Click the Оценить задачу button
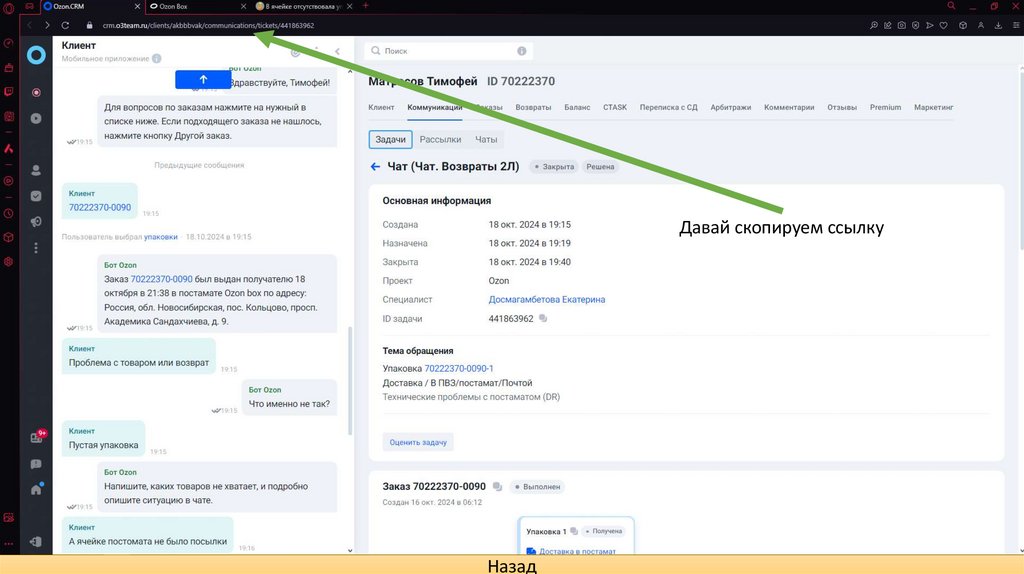Image resolution: width=1024 pixels, height=574 pixels. tap(418, 442)
